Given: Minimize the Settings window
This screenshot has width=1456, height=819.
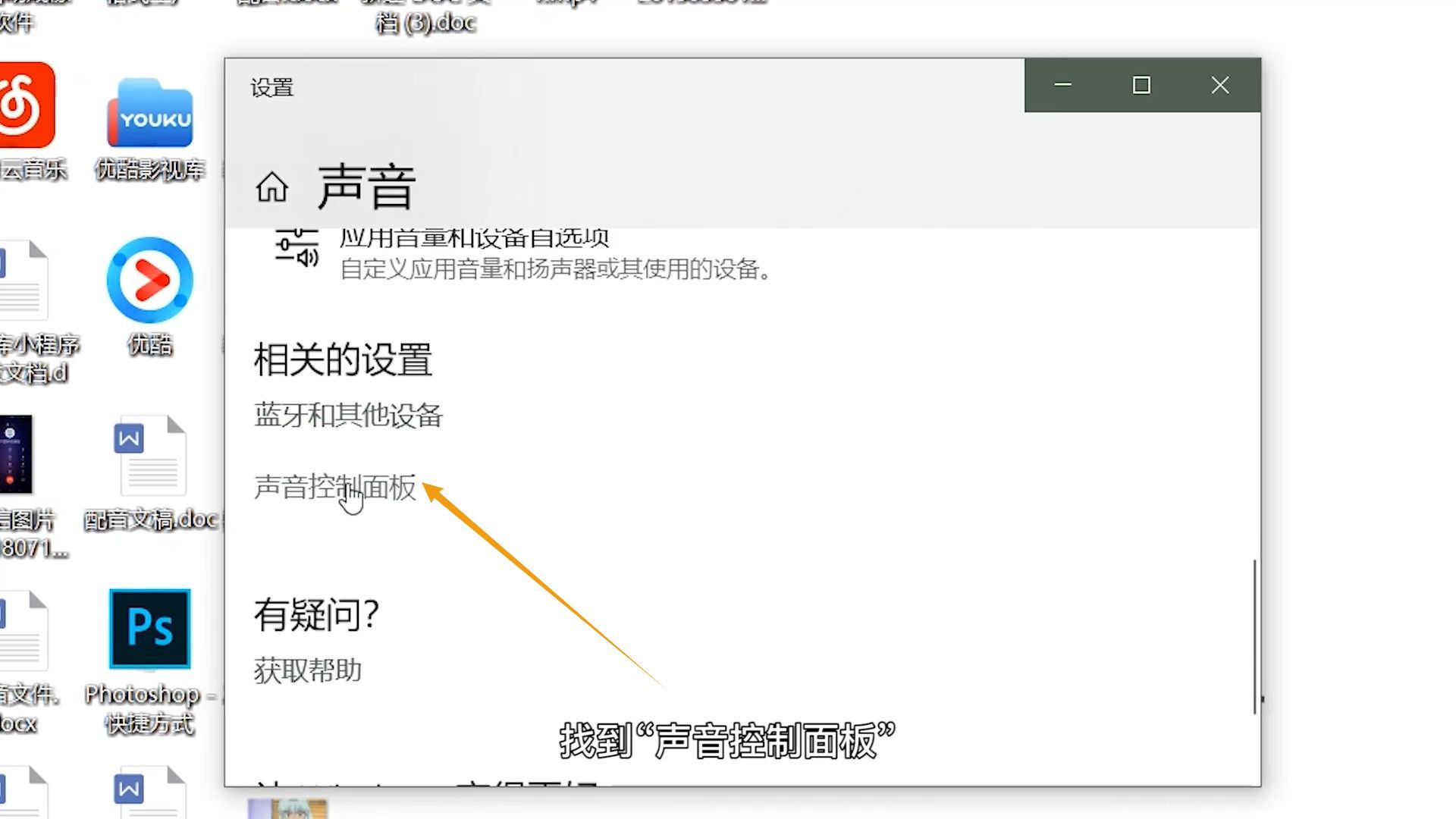Looking at the screenshot, I should (x=1063, y=86).
